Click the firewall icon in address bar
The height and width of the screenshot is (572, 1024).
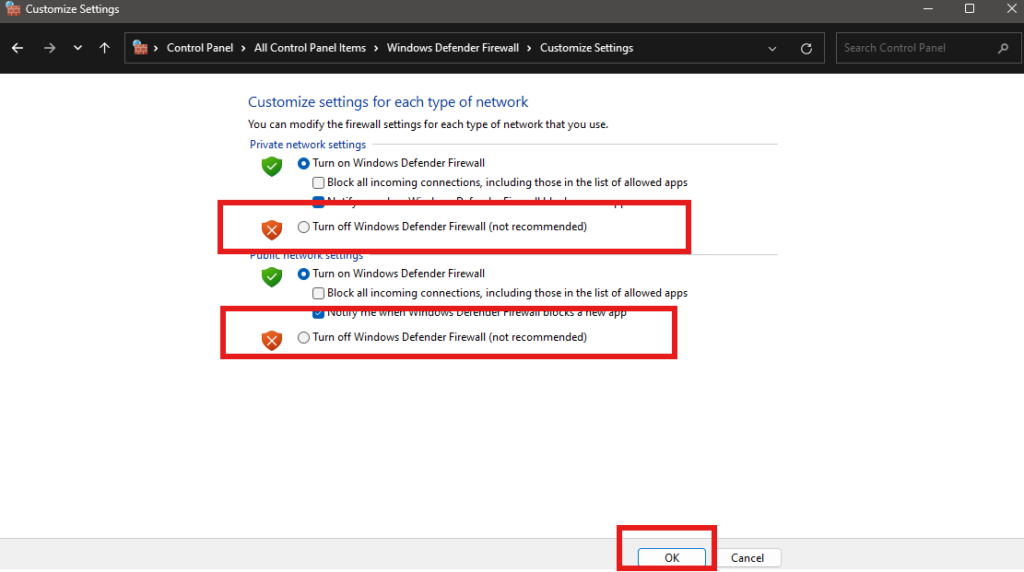[140, 48]
